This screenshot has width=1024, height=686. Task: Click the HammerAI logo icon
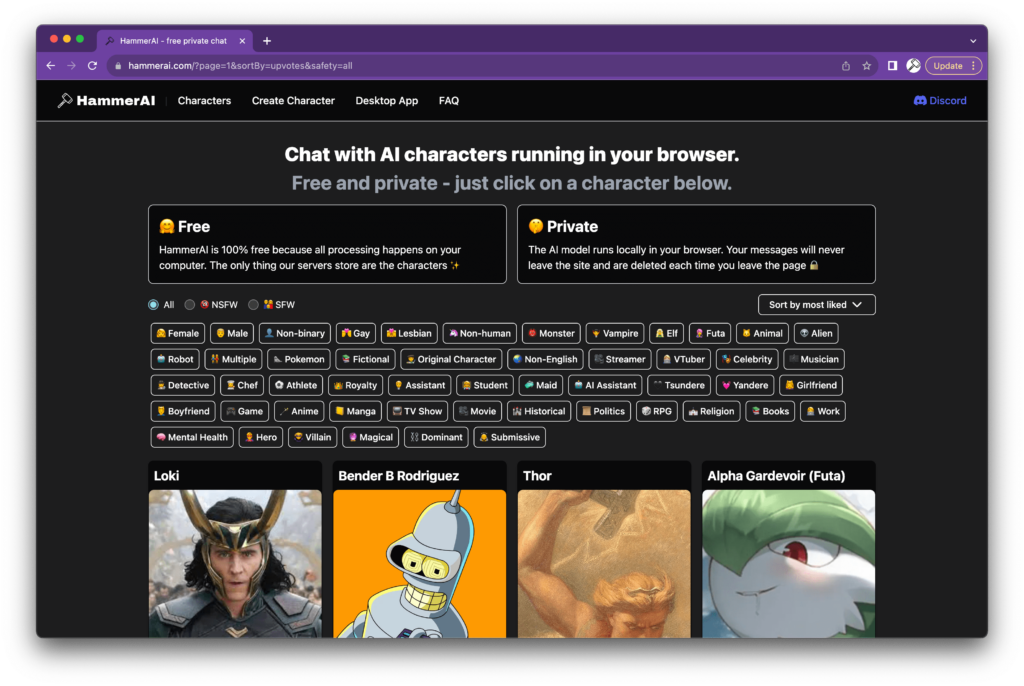tap(65, 101)
